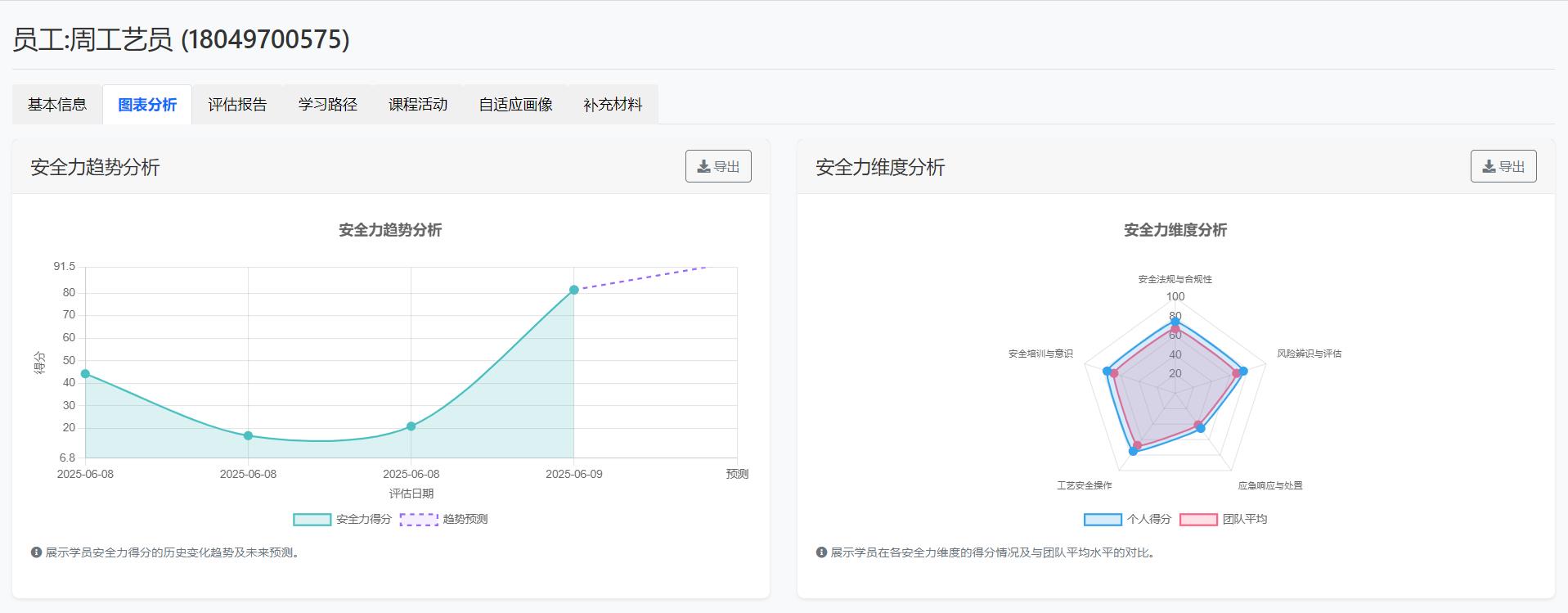This screenshot has width=1568, height=613.
Task: Export the 安全力维度分析 chart
Action: tap(1503, 166)
